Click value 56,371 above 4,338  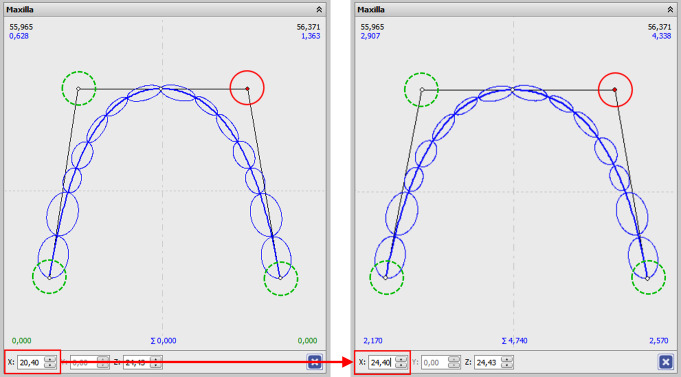click(659, 27)
